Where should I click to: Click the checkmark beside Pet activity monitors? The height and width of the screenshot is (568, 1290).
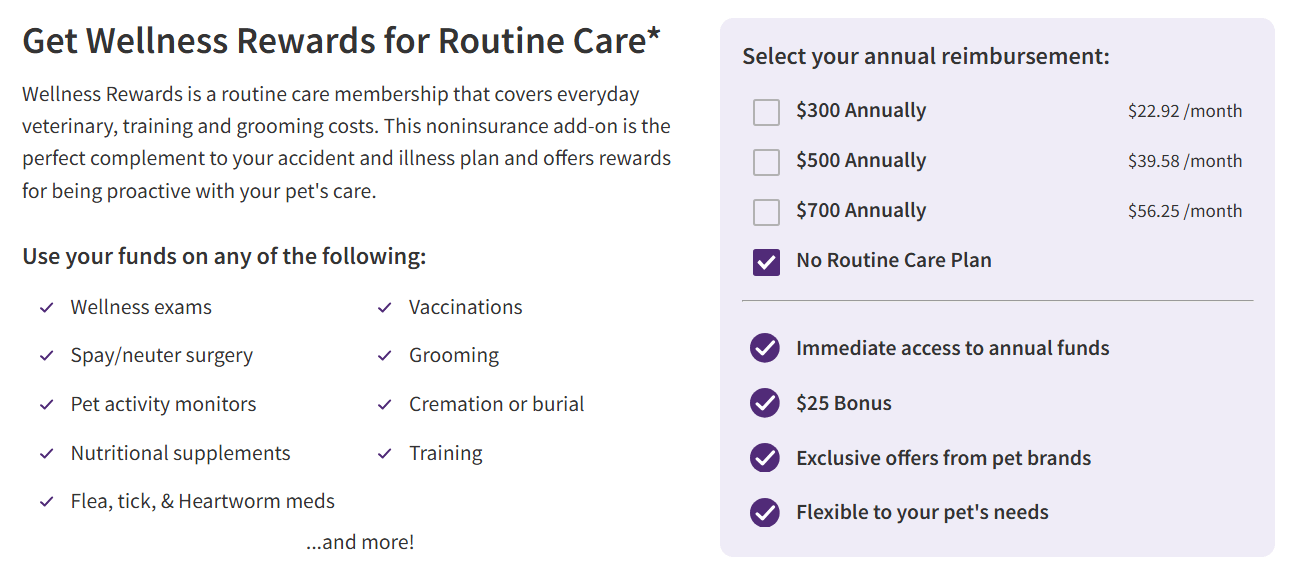tap(46, 405)
